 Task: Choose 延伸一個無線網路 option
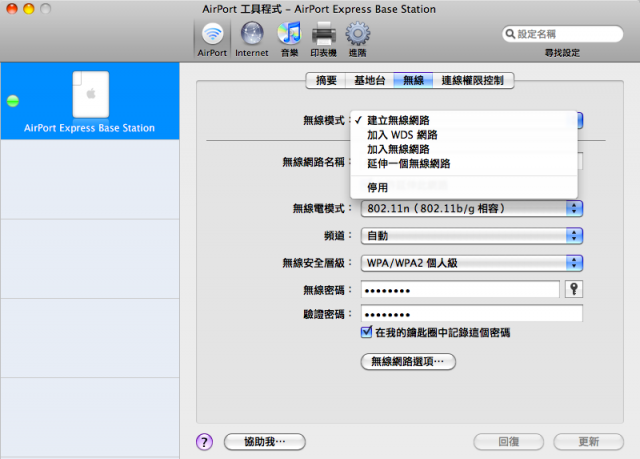pos(464,164)
